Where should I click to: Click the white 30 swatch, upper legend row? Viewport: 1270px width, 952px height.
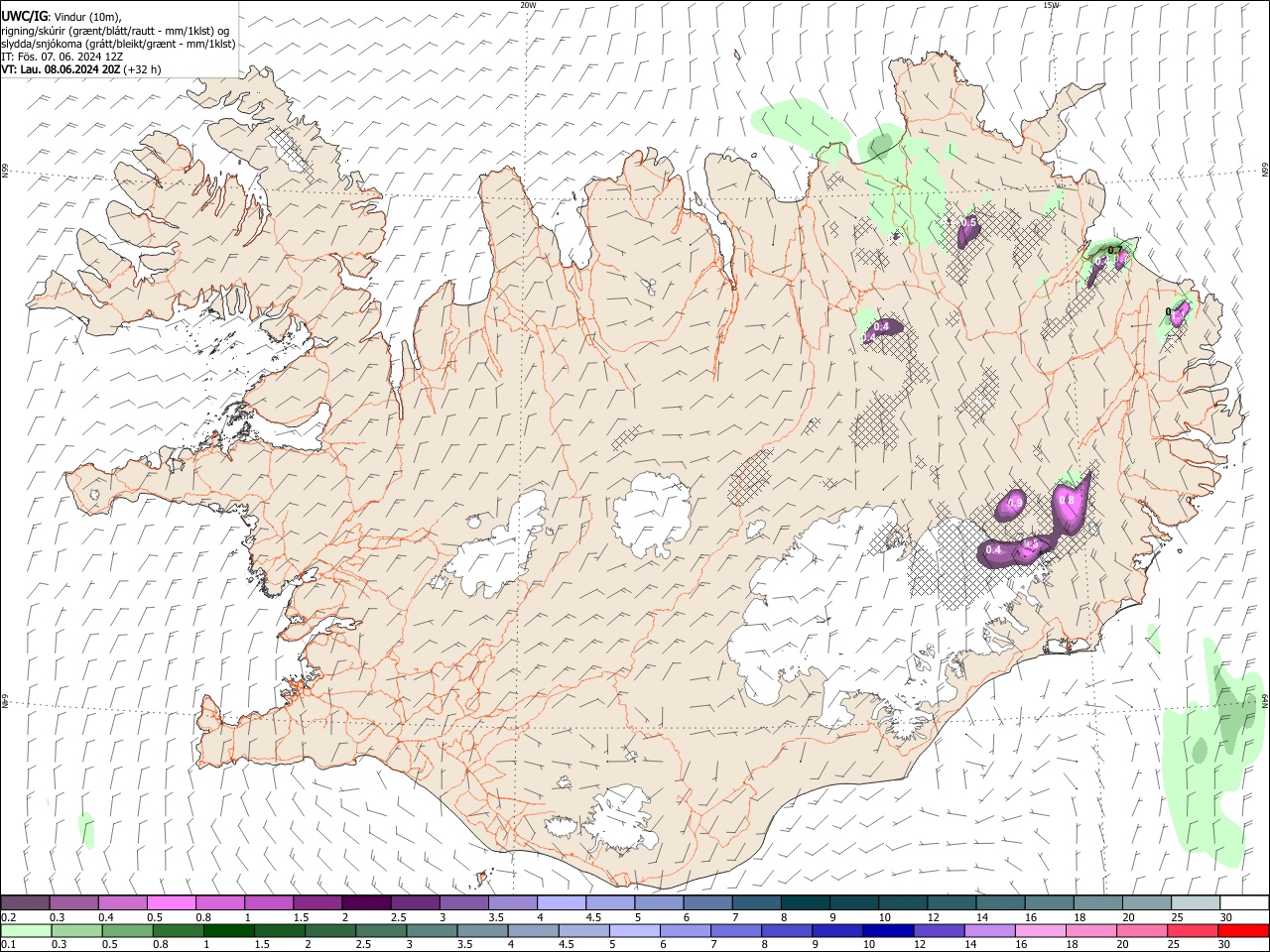[1244, 902]
